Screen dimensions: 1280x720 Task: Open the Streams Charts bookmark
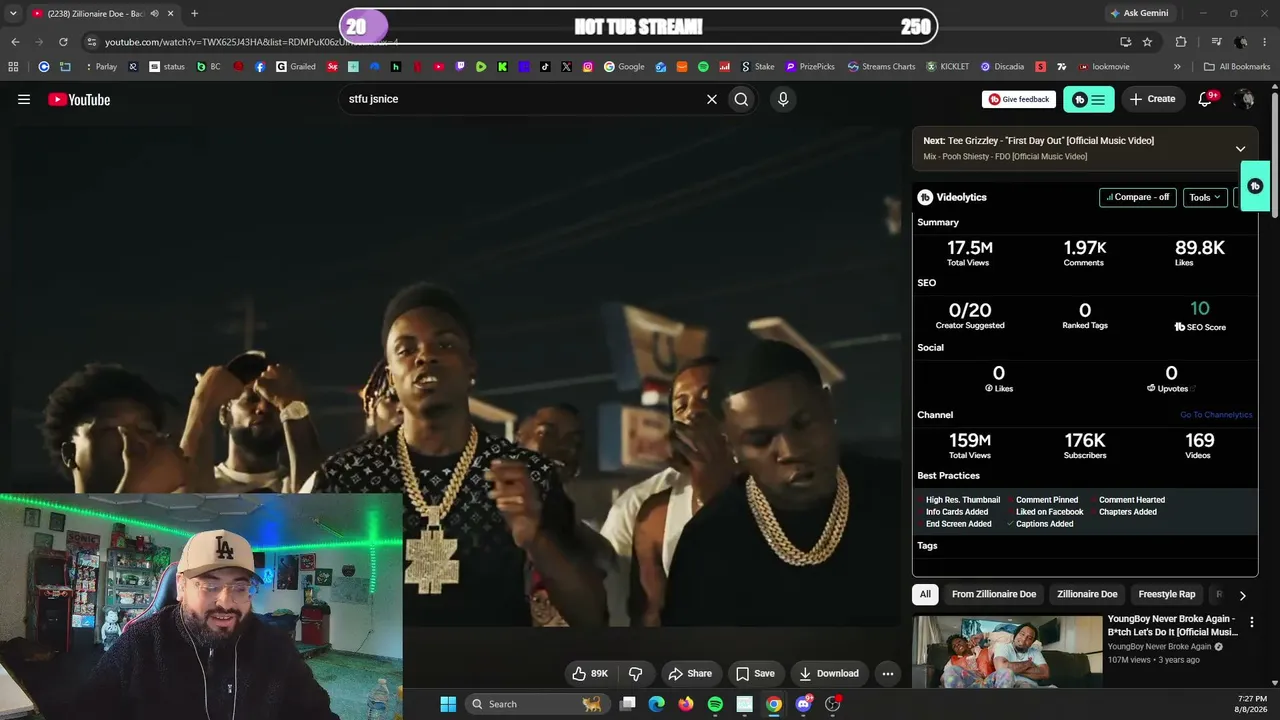[881, 67]
